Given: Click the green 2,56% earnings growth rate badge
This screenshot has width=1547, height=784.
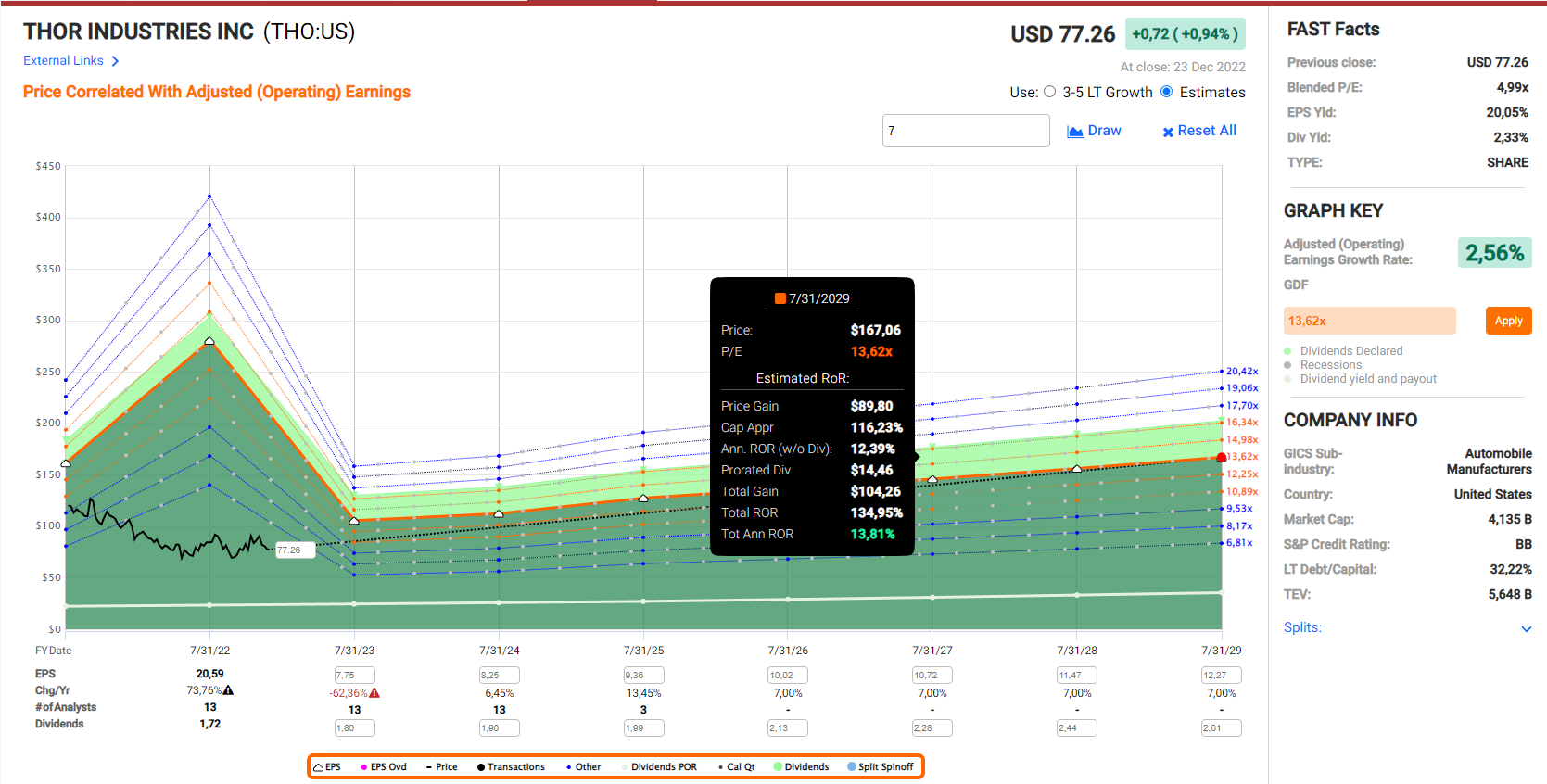Looking at the screenshot, I should click(1494, 253).
